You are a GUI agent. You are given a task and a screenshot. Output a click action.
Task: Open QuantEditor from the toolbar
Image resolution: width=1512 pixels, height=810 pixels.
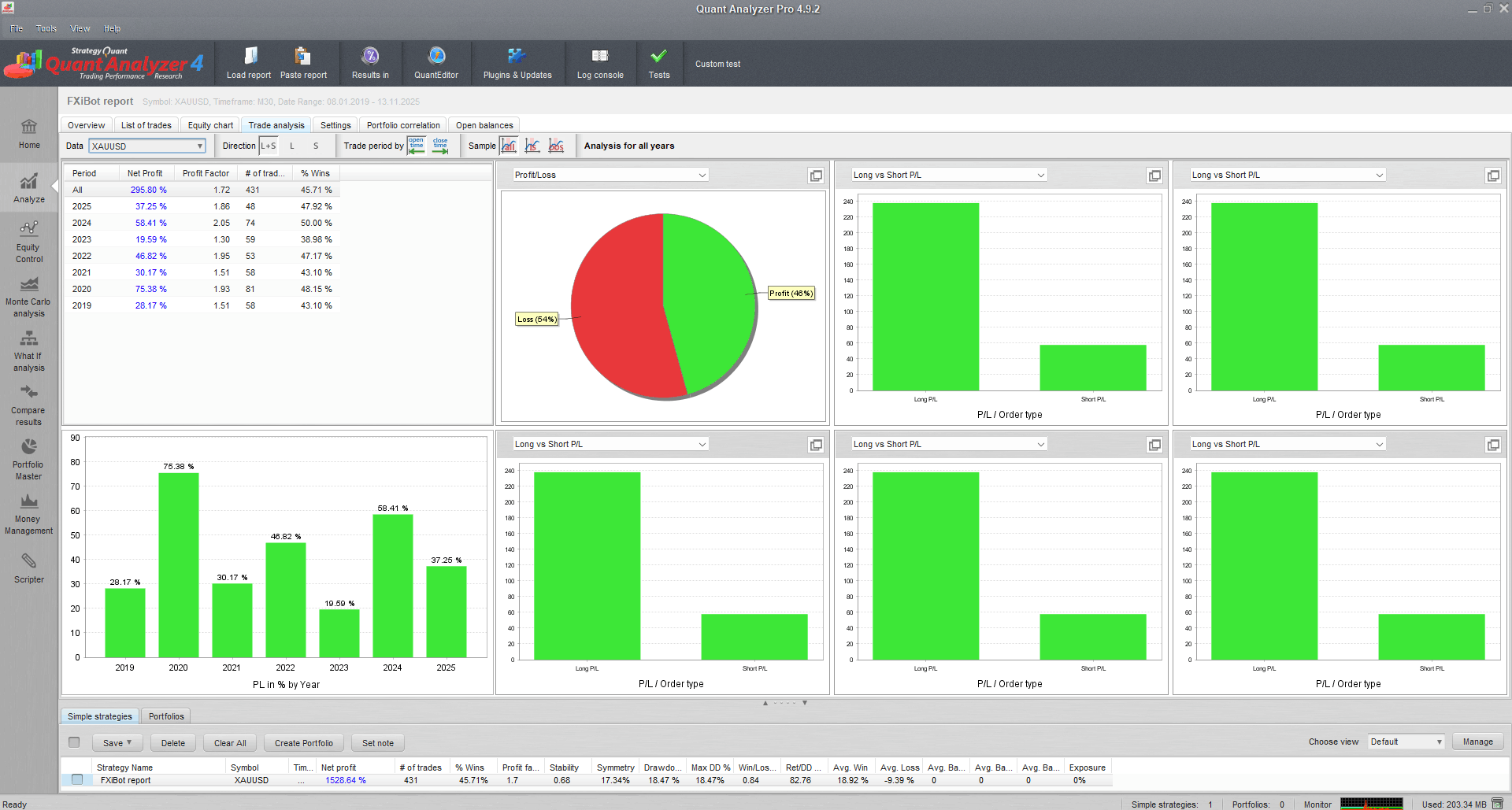point(436,63)
